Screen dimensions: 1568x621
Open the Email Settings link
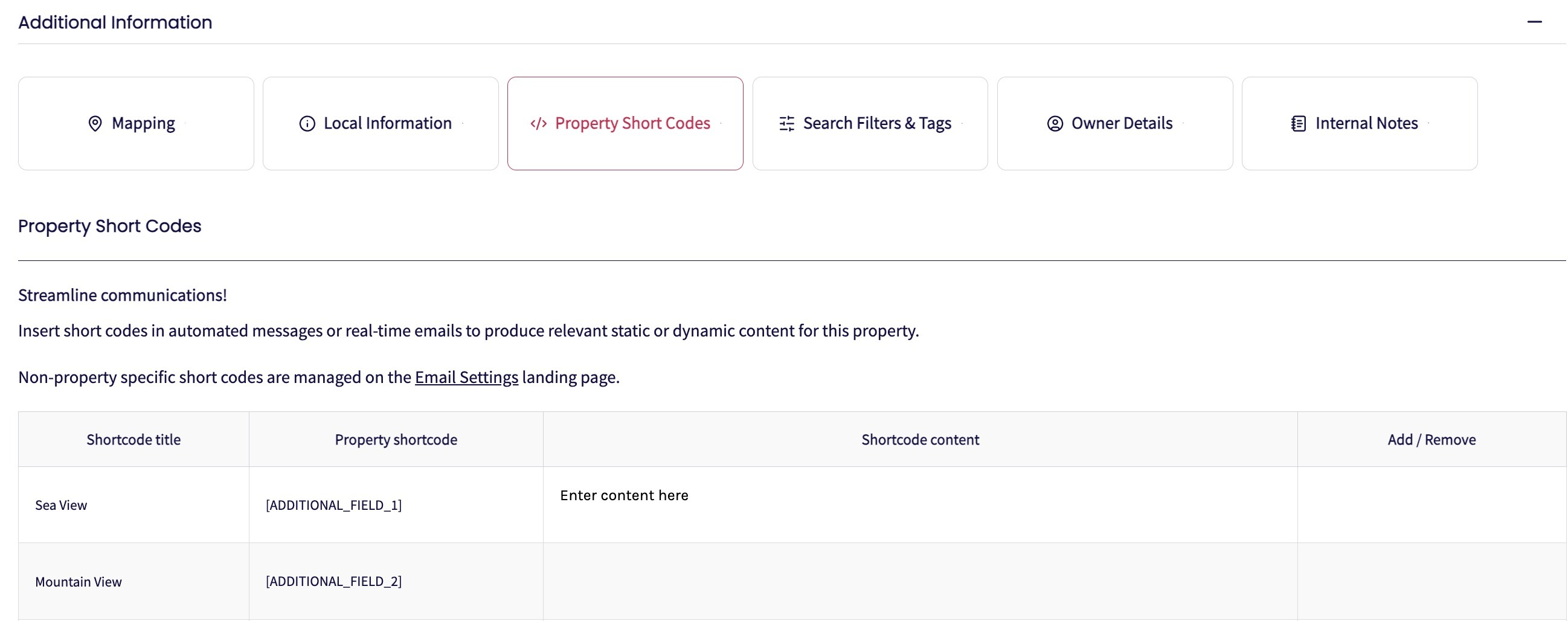pyautogui.click(x=466, y=378)
